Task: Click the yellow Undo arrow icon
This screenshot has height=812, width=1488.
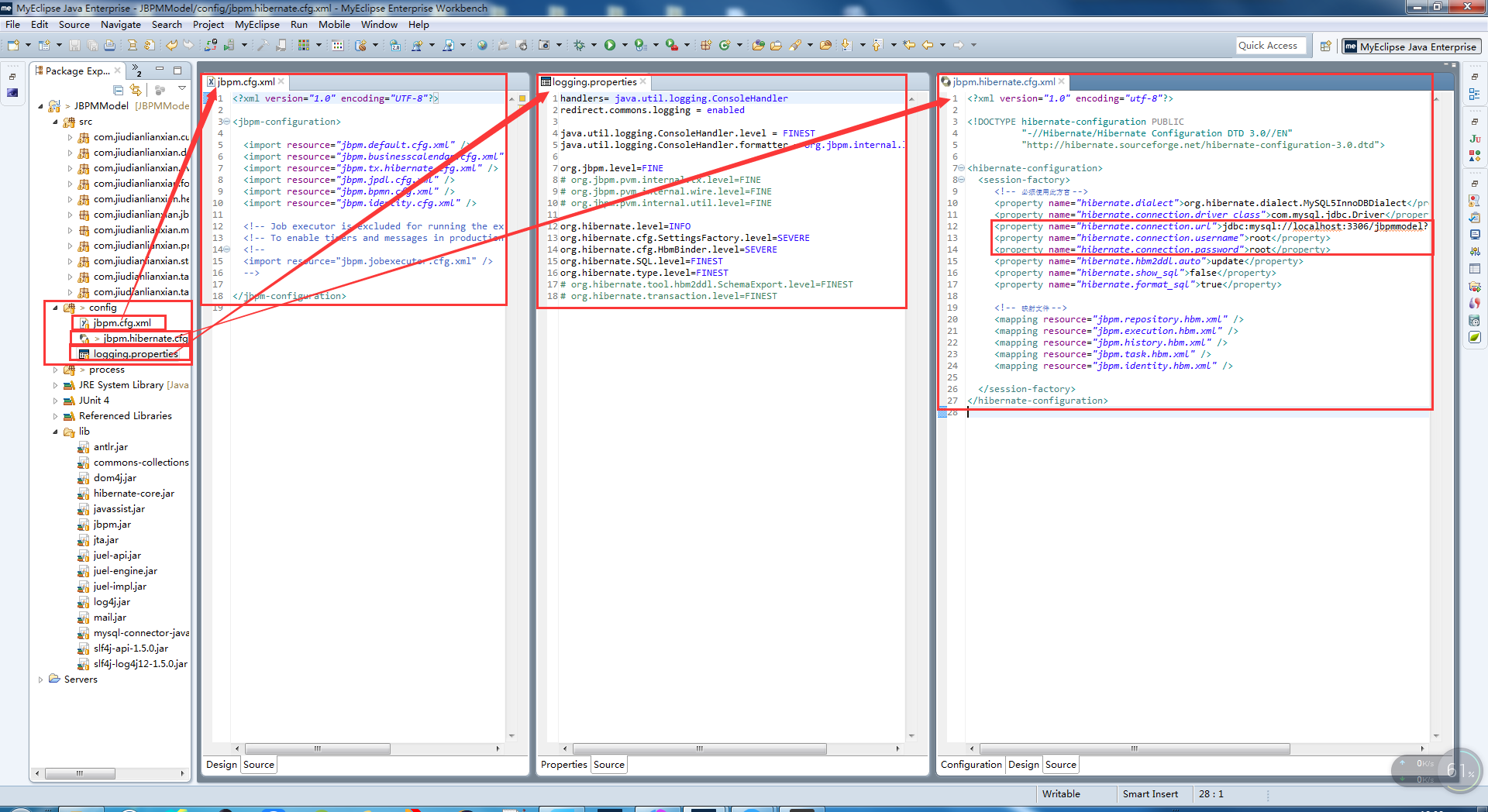Action: tap(171, 46)
